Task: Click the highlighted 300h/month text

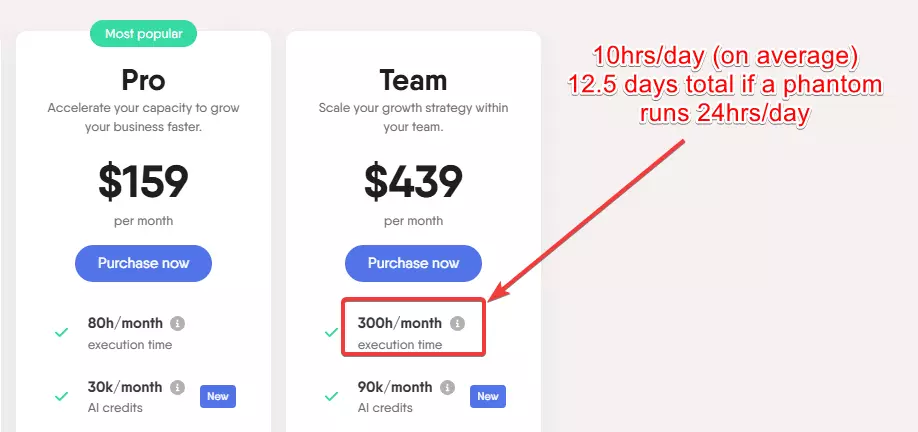Action: tap(399, 323)
